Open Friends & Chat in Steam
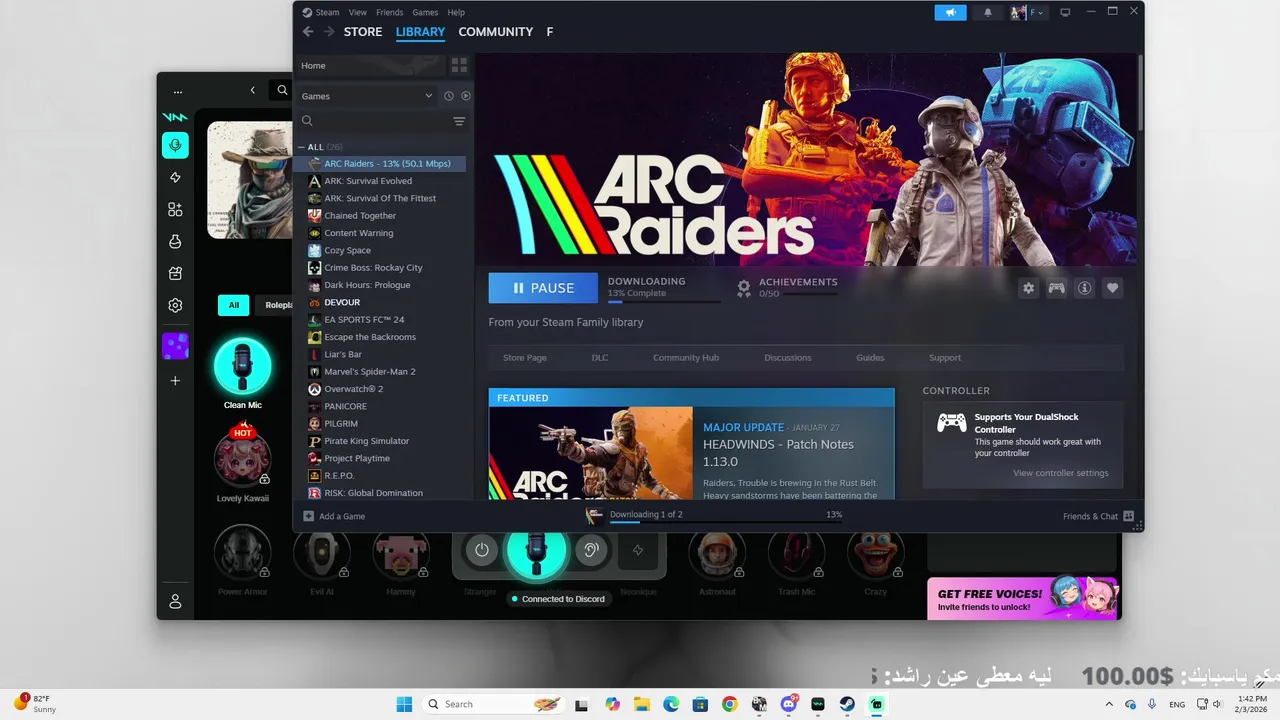The width and height of the screenshot is (1280, 720). [1098, 516]
